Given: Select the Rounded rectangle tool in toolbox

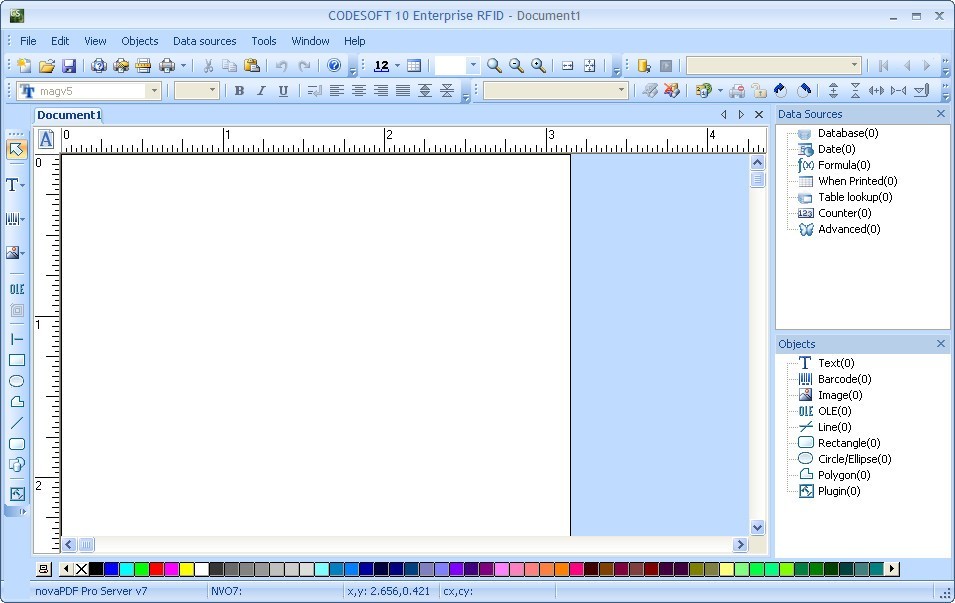Looking at the screenshot, I should coord(16,444).
